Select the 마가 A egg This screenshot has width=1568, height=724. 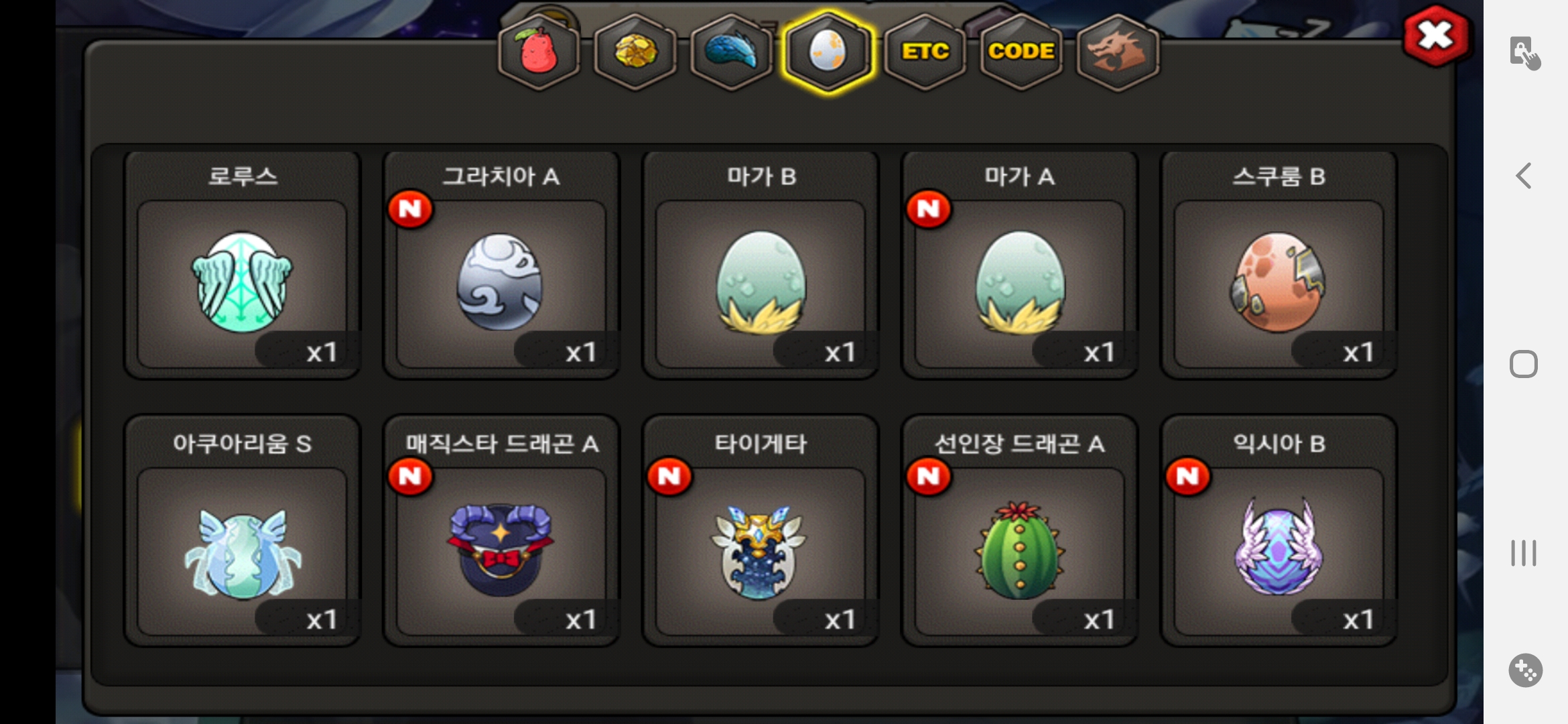(1019, 265)
